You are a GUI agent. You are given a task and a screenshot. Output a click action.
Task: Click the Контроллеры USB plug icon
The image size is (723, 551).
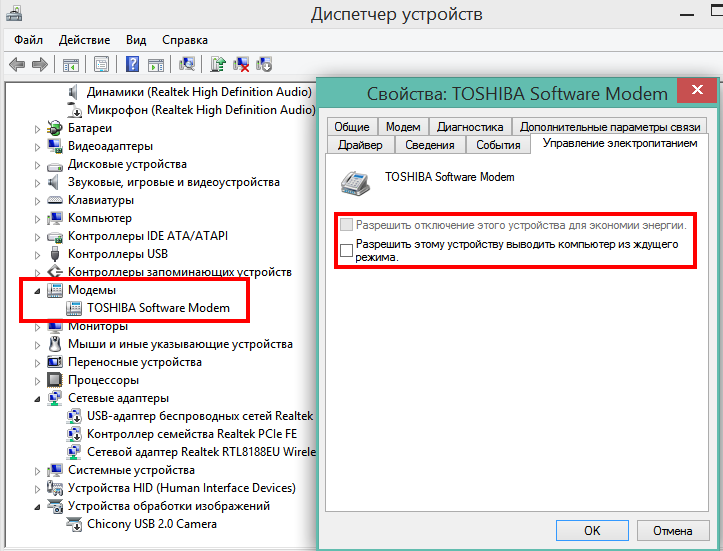tap(54, 254)
